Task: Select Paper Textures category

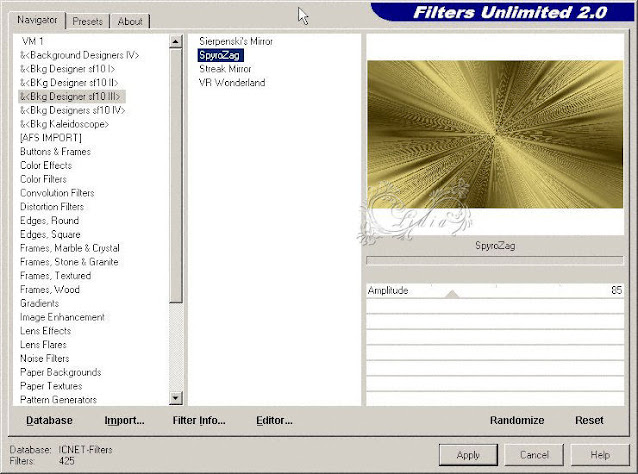Action: [51, 386]
